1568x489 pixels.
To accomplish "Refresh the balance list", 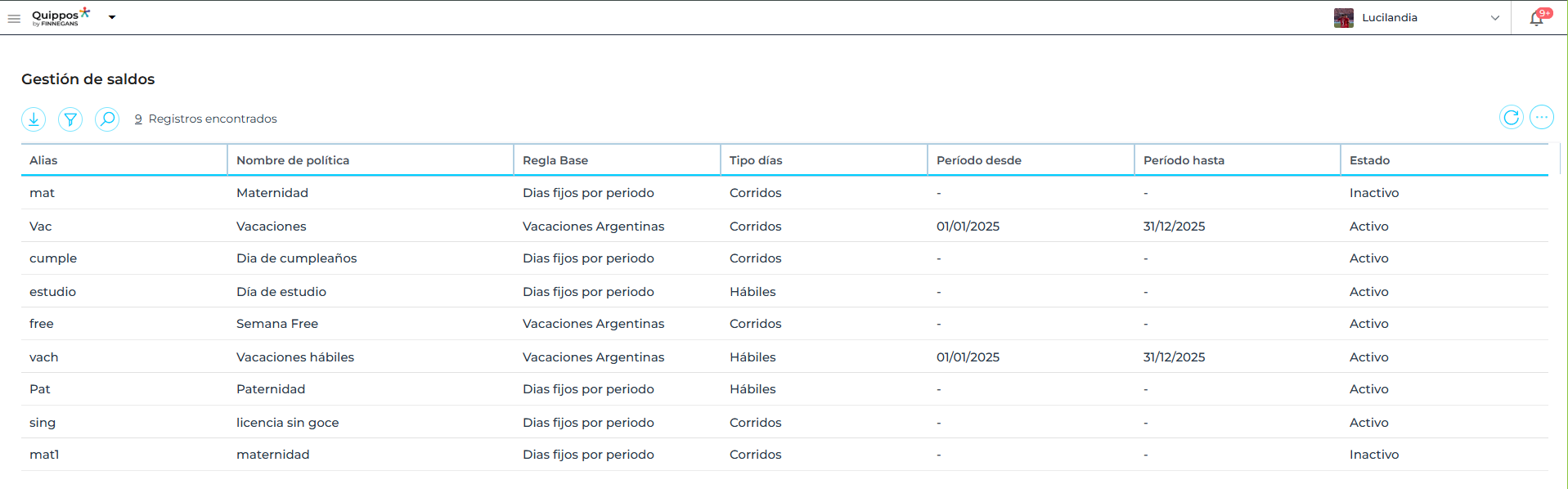I will [1511, 118].
